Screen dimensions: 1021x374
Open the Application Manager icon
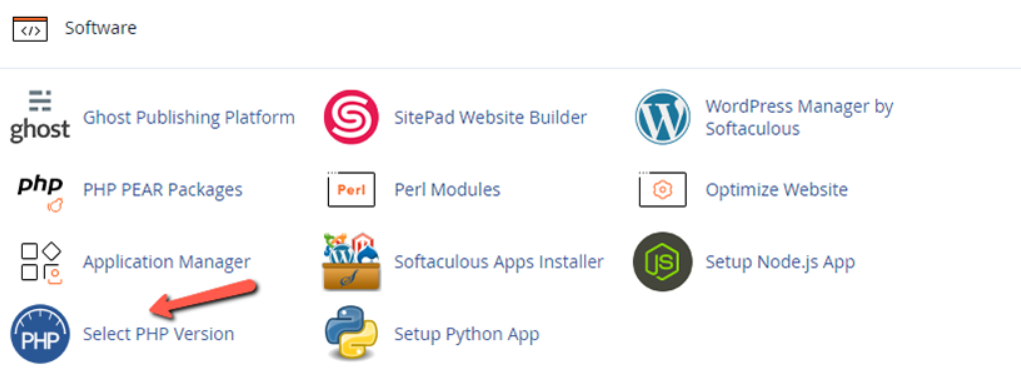click(x=40, y=263)
